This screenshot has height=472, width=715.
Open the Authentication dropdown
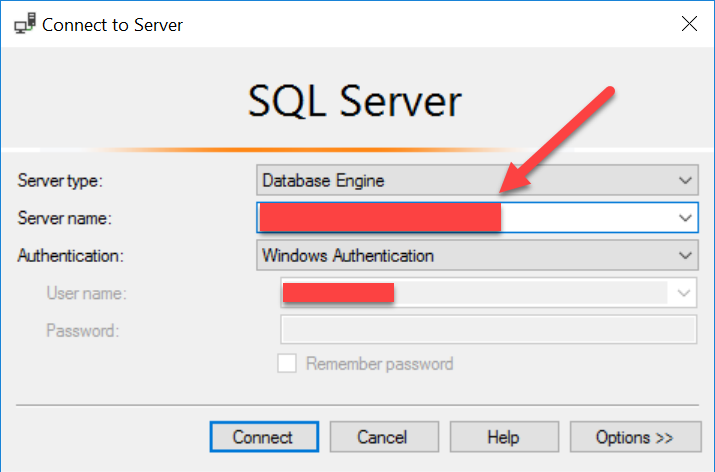coord(477,255)
